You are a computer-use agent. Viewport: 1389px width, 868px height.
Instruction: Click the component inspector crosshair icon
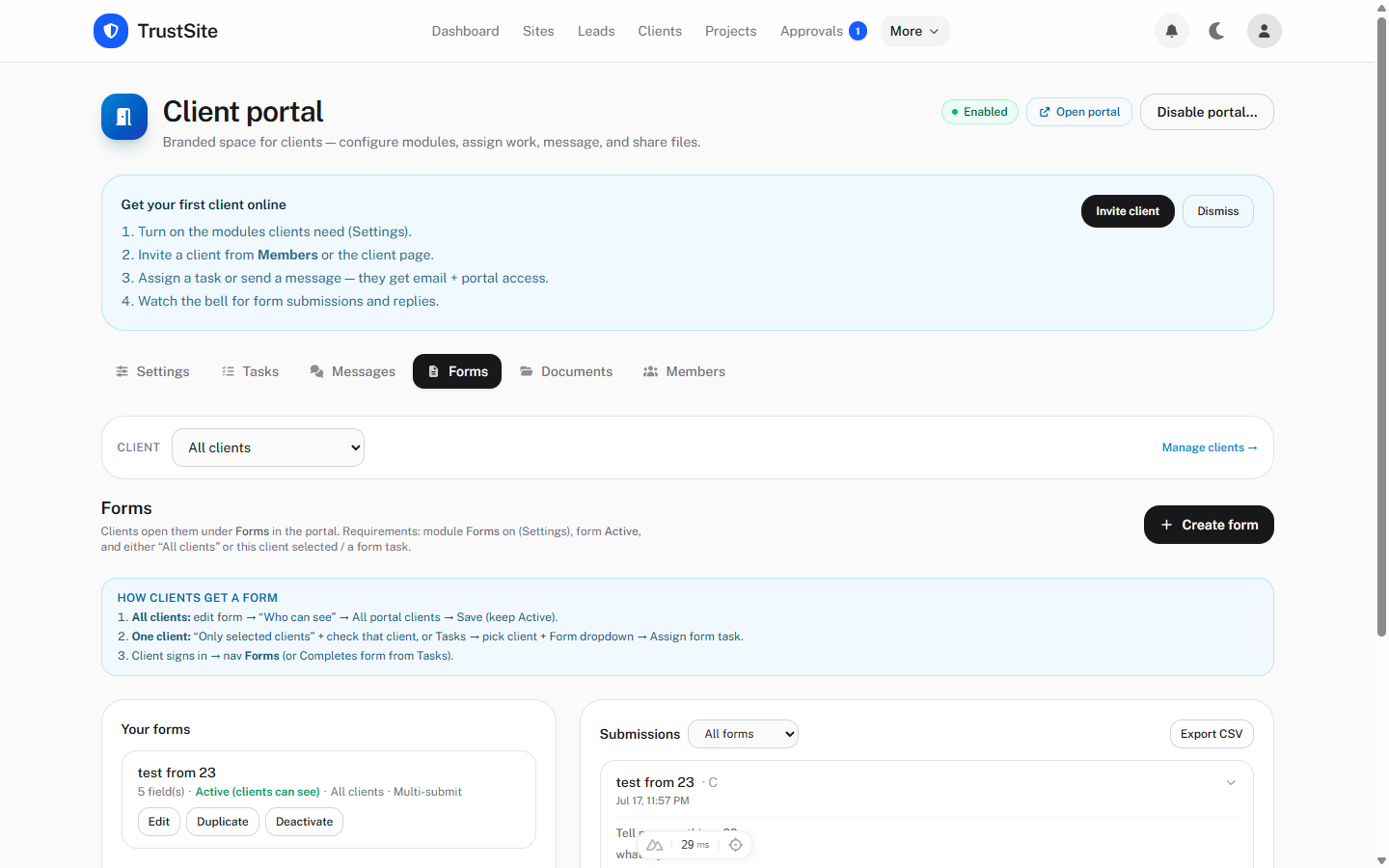pyautogui.click(x=736, y=845)
